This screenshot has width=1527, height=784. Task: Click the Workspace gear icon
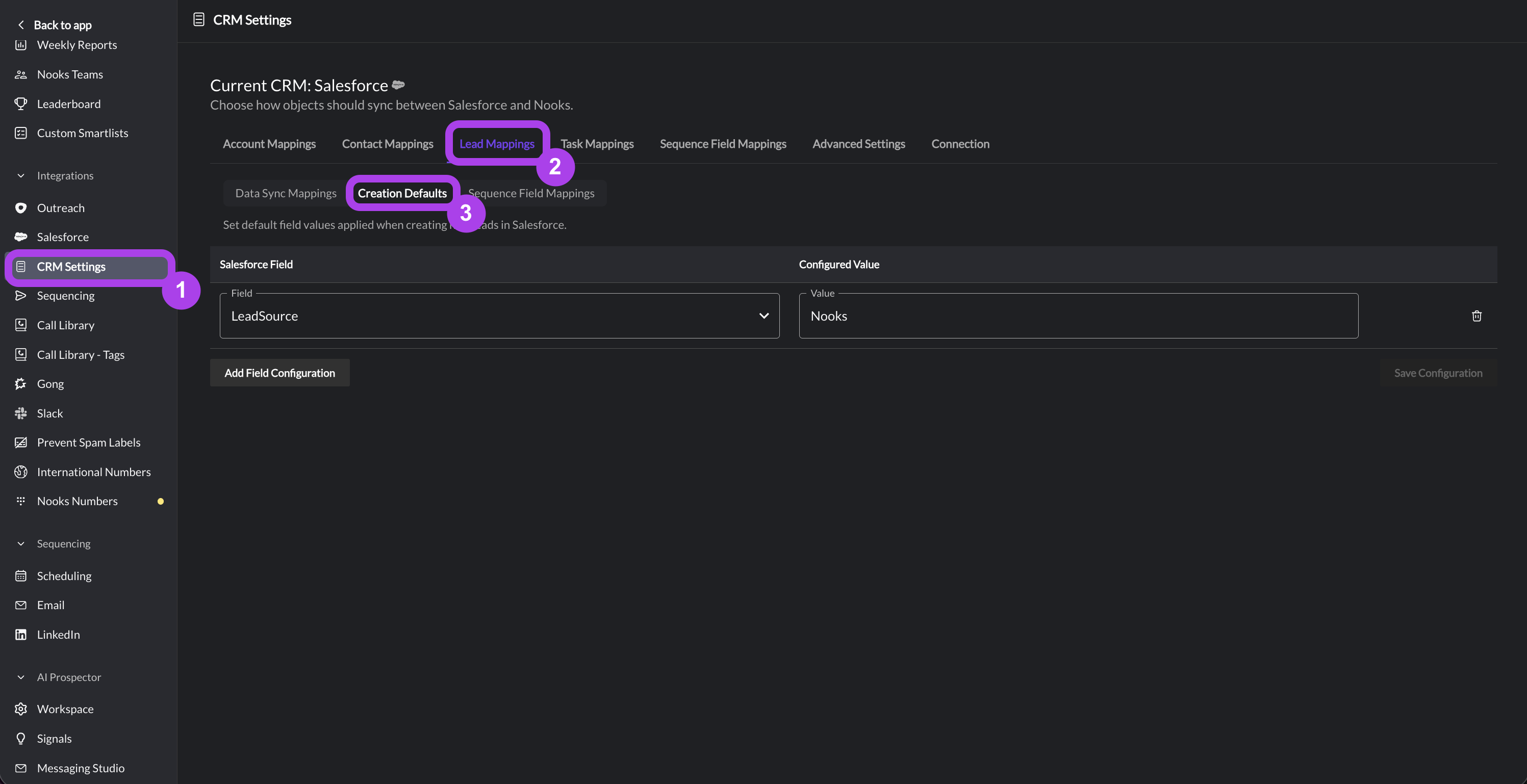click(21, 710)
